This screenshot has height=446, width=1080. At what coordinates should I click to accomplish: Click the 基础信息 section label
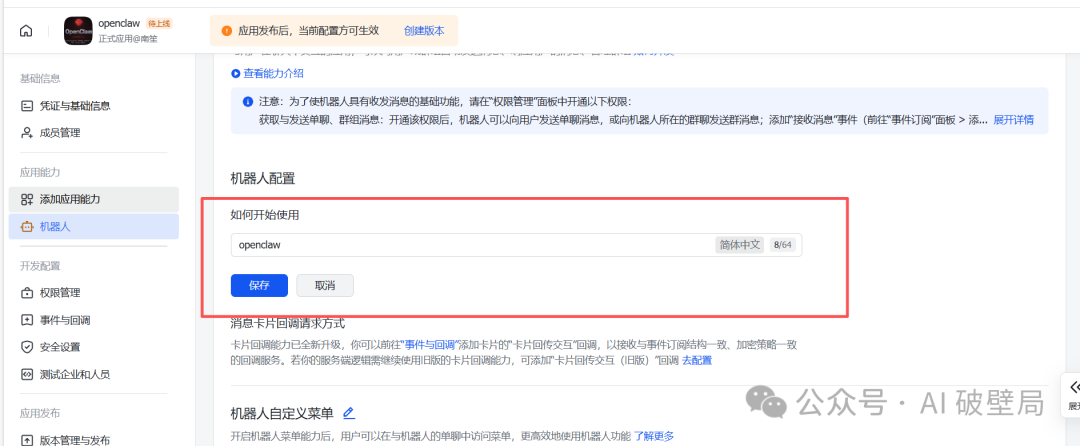(40, 78)
